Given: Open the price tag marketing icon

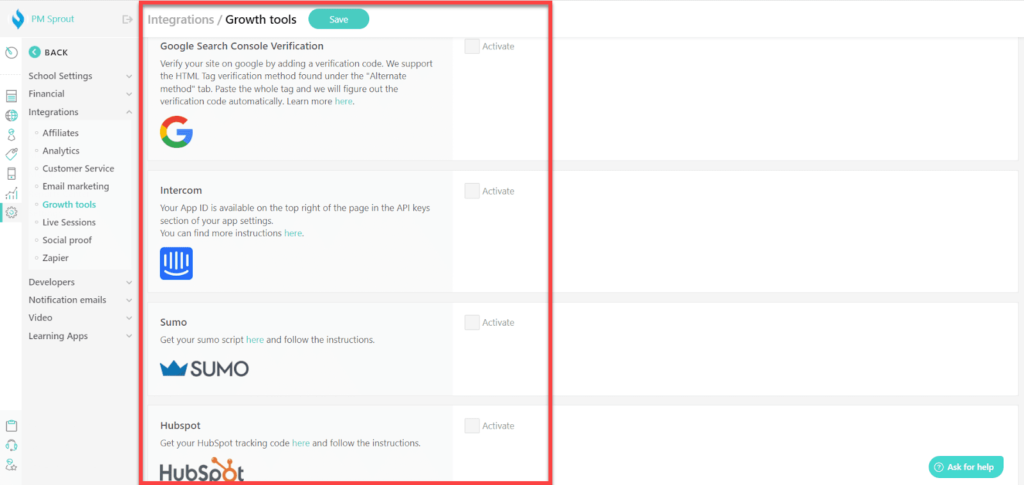Looking at the screenshot, I should (11, 155).
